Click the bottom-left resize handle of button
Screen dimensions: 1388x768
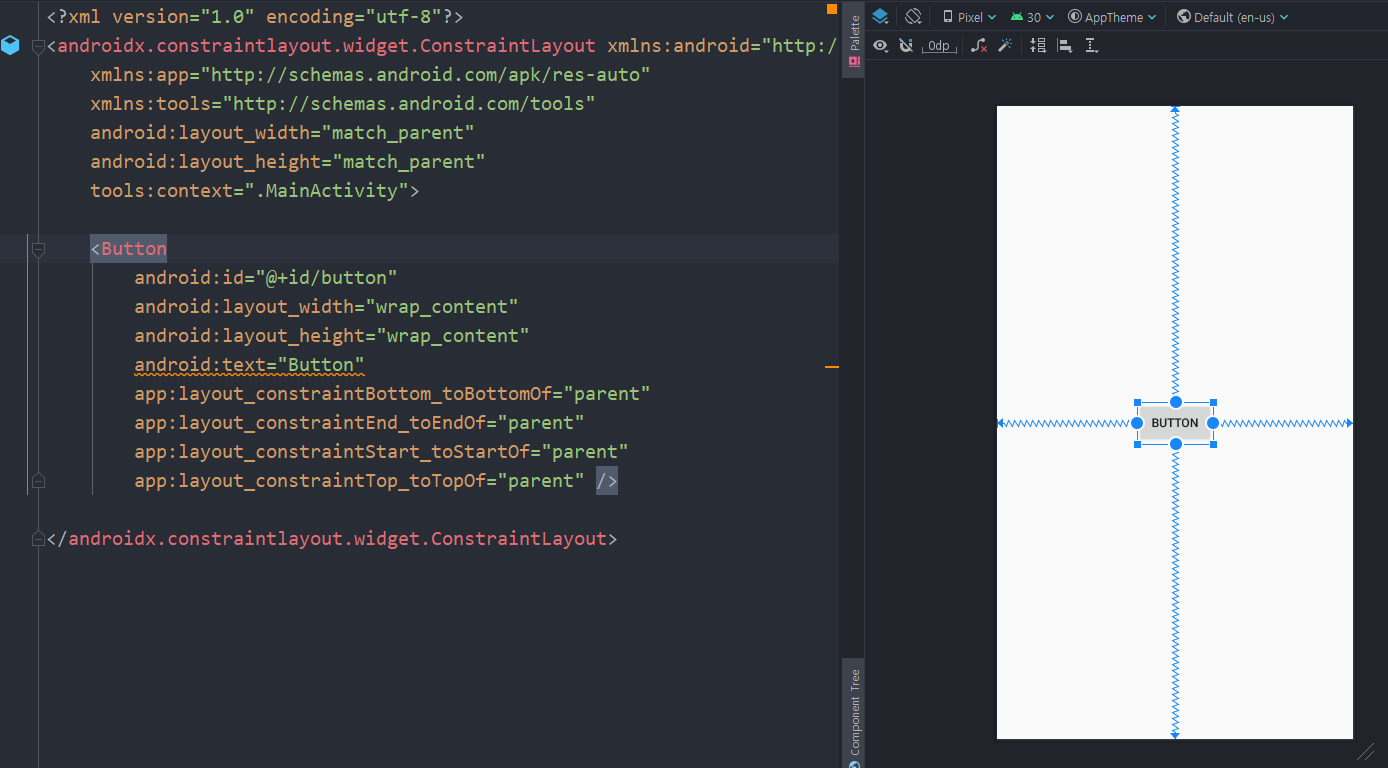1138,444
